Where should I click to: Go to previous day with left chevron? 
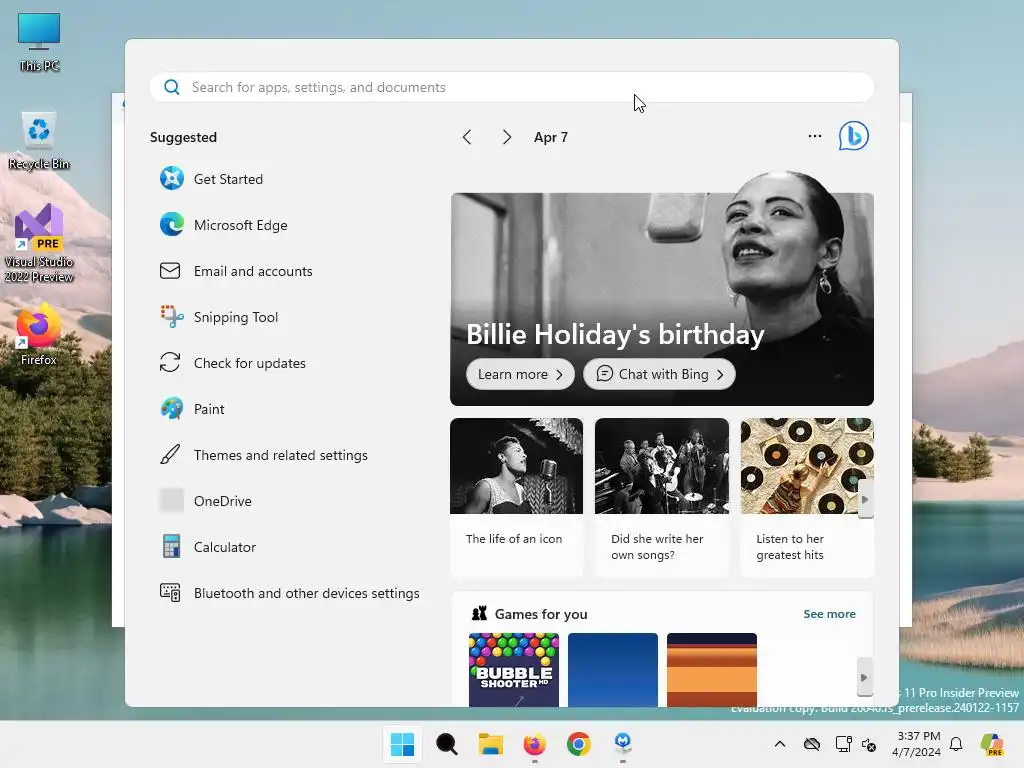click(466, 137)
